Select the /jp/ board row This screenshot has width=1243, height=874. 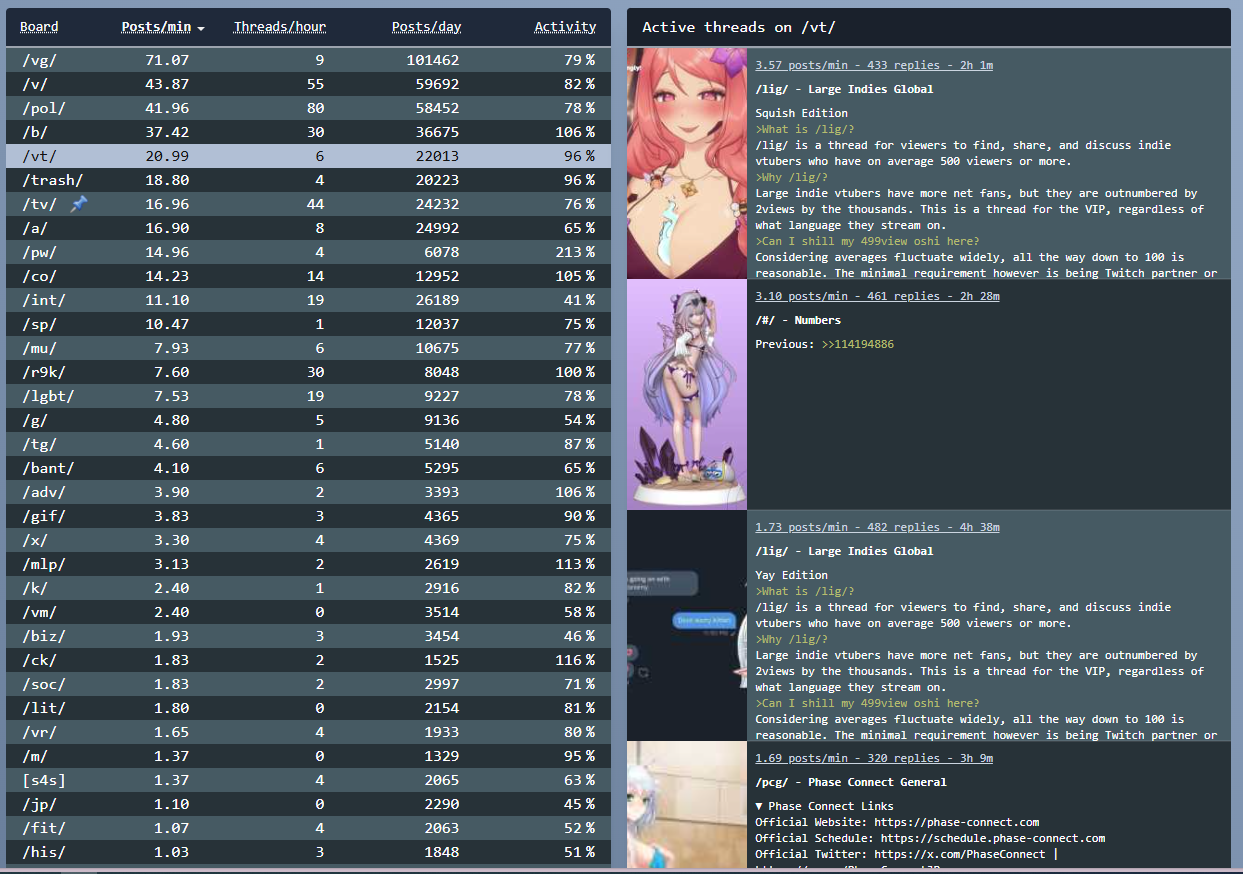[308, 804]
